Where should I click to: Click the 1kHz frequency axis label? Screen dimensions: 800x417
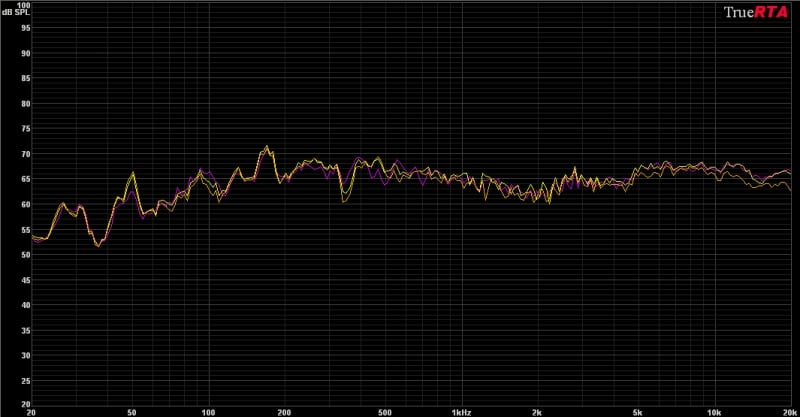460,411
